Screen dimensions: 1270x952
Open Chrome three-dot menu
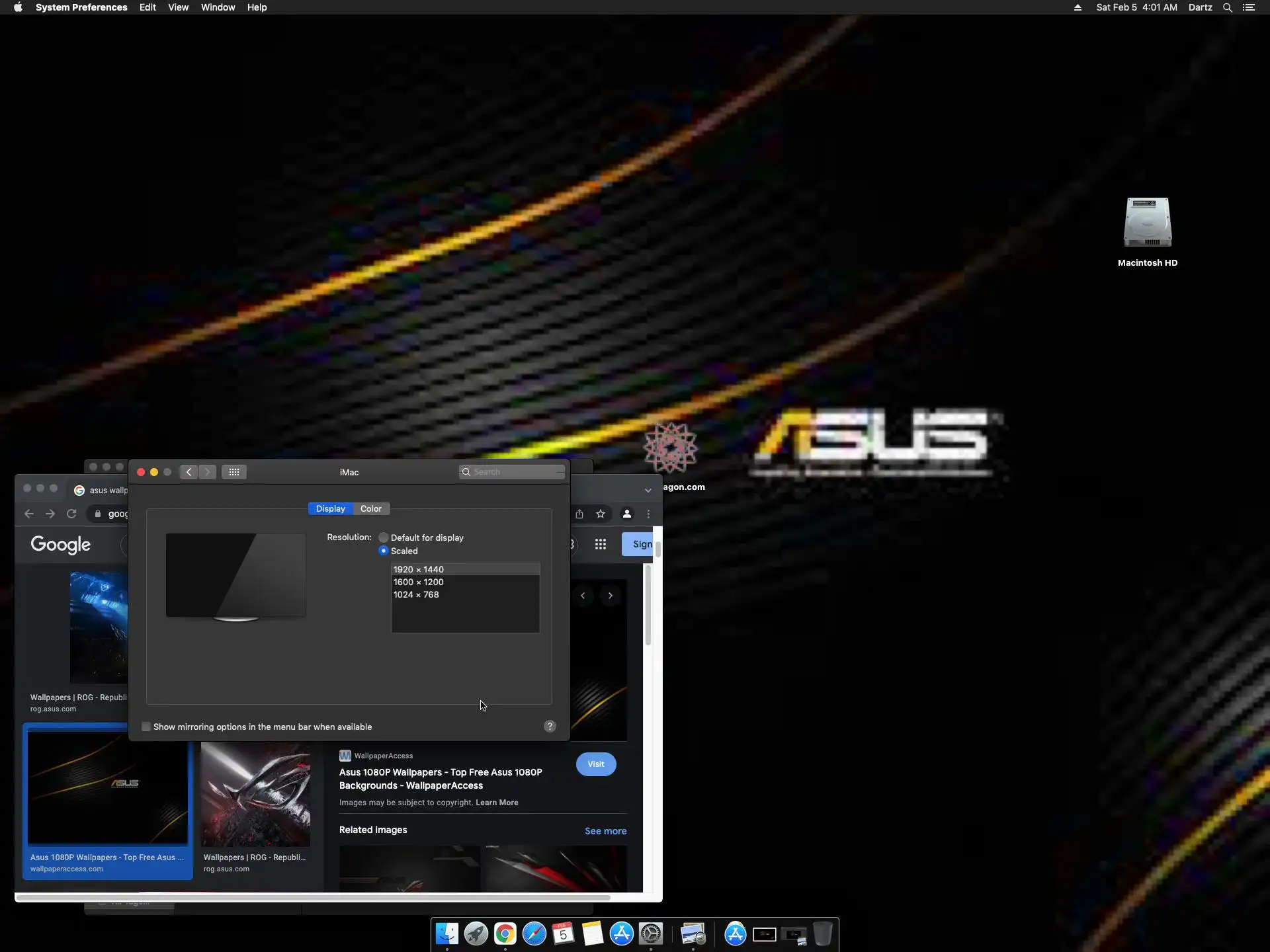click(x=648, y=514)
